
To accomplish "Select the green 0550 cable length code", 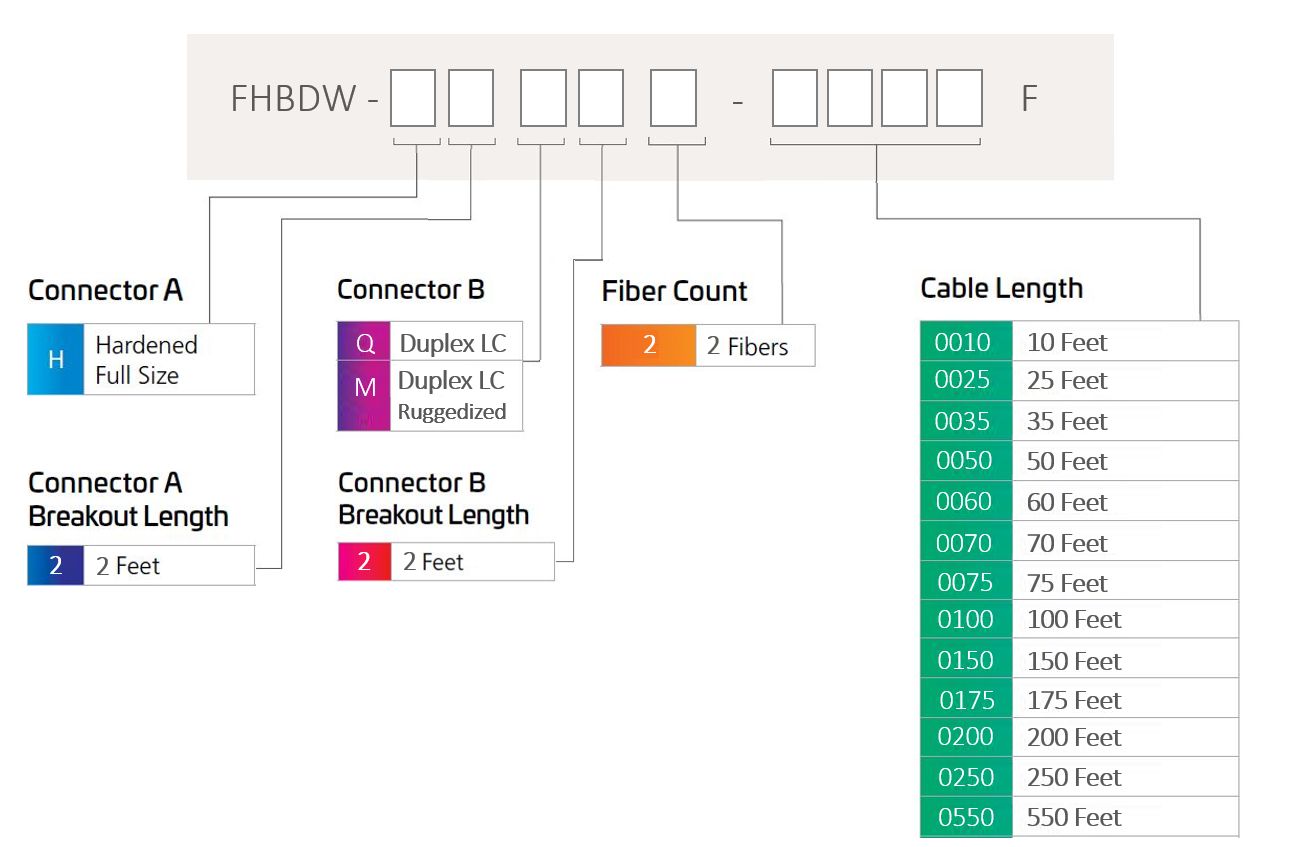I will click(966, 817).
